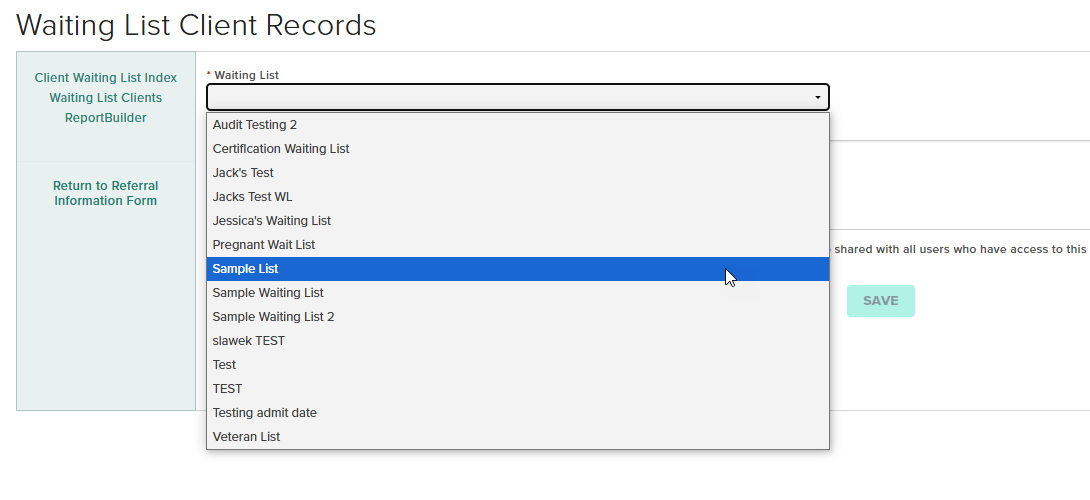1090x500 pixels.
Task: Open Client Waiting List Index link
Action: [106, 78]
